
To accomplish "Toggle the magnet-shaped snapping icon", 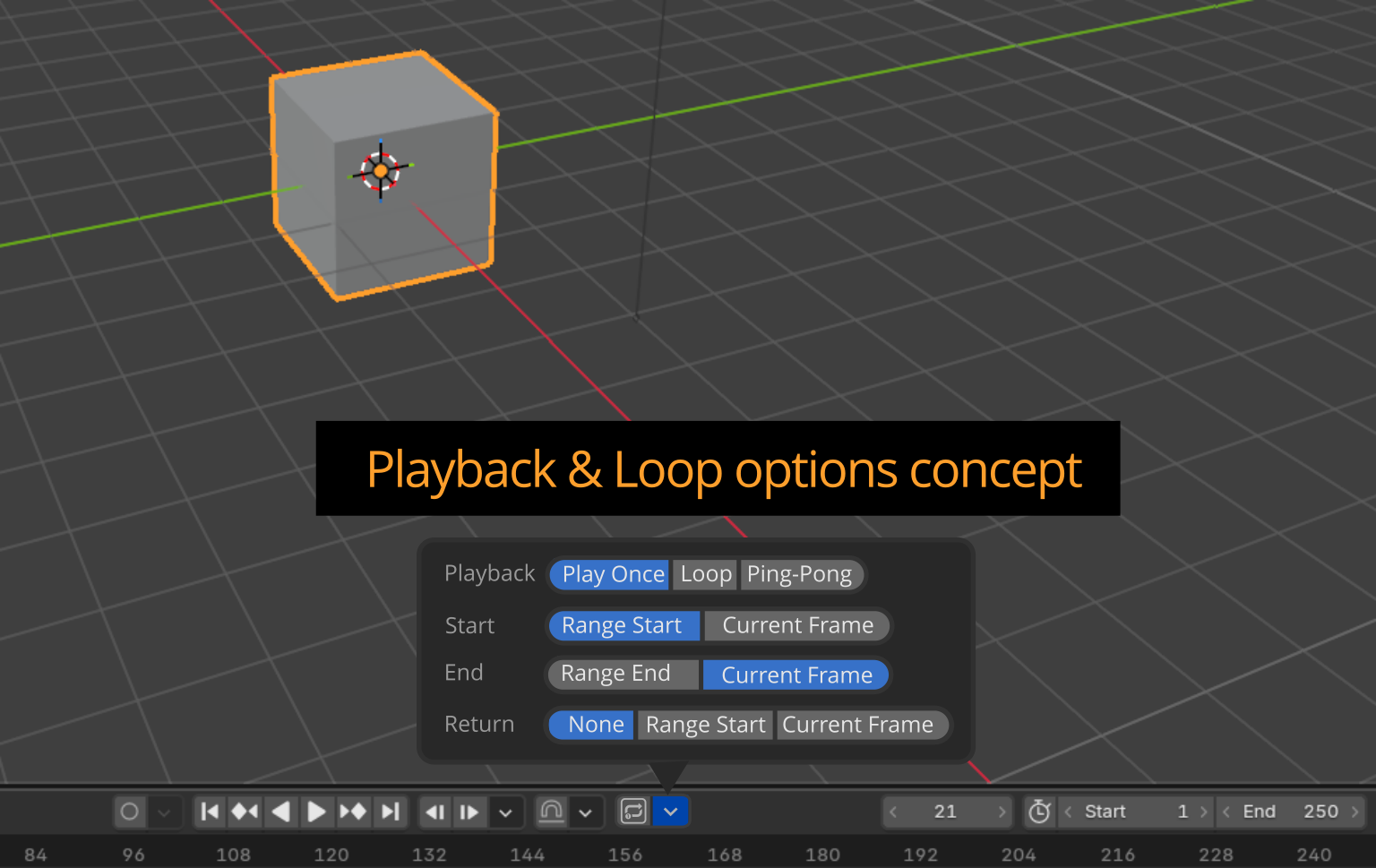I will pos(551,812).
